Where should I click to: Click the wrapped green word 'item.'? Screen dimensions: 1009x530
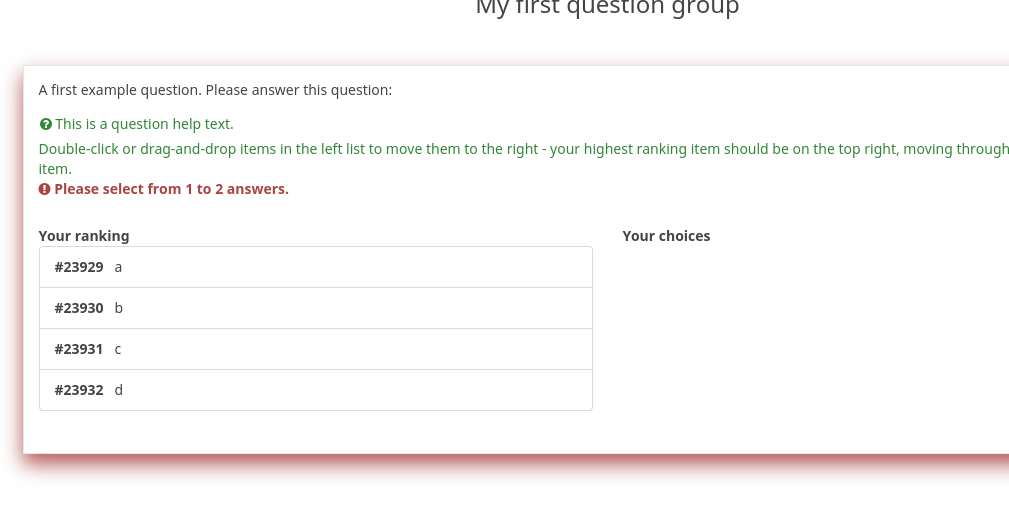click(55, 169)
